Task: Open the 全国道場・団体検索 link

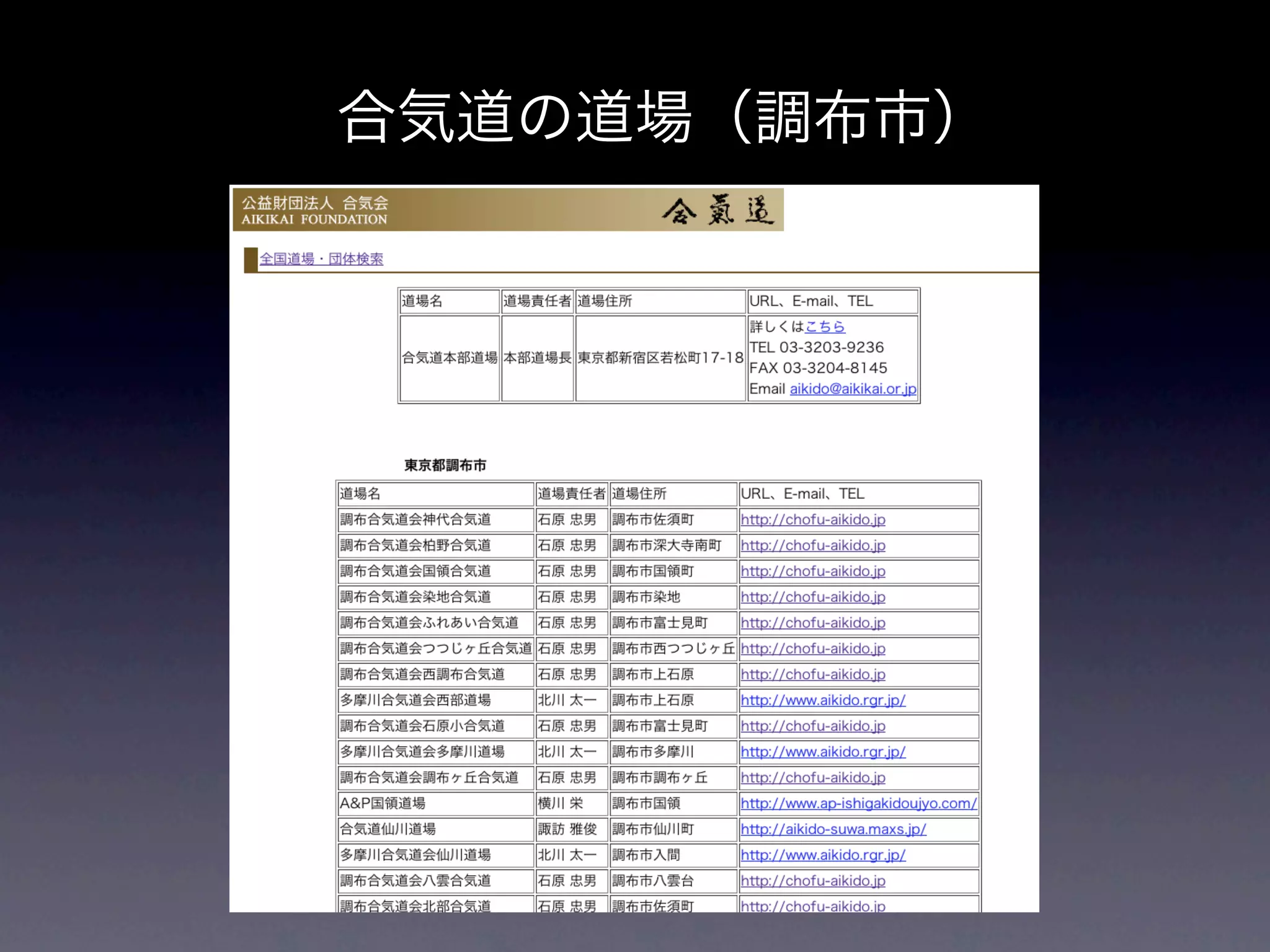Action: point(321,259)
